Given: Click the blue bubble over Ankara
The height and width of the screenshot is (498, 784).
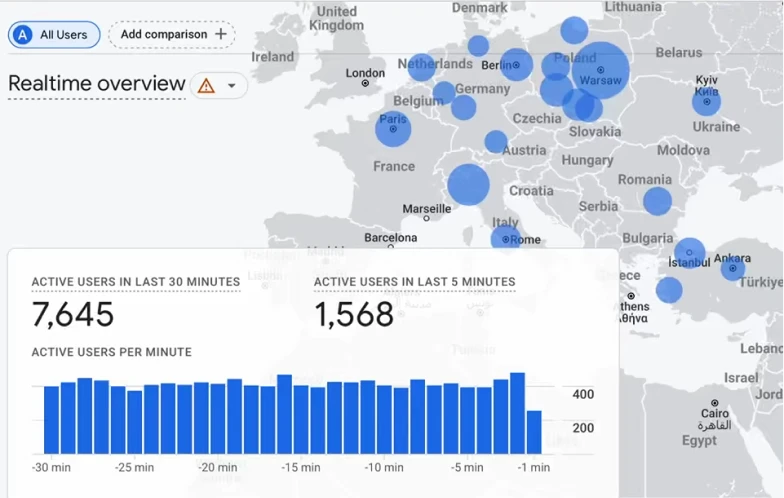Looking at the screenshot, I should (x=733, y=268).
